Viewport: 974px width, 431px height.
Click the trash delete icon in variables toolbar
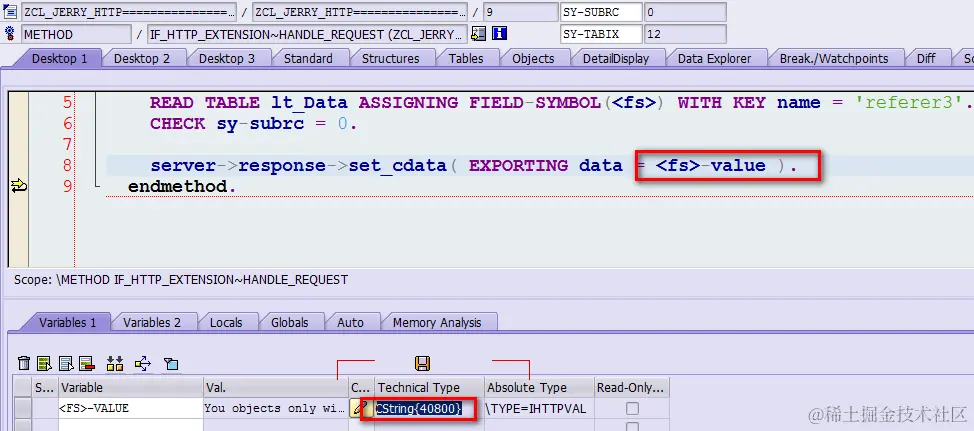(24, 363)
